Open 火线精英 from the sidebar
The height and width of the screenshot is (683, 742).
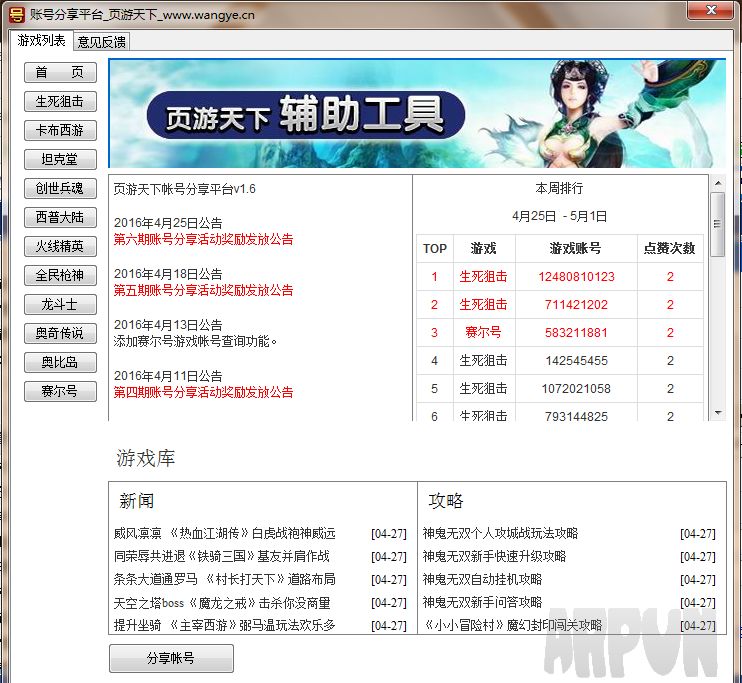(x=60, y=246)
